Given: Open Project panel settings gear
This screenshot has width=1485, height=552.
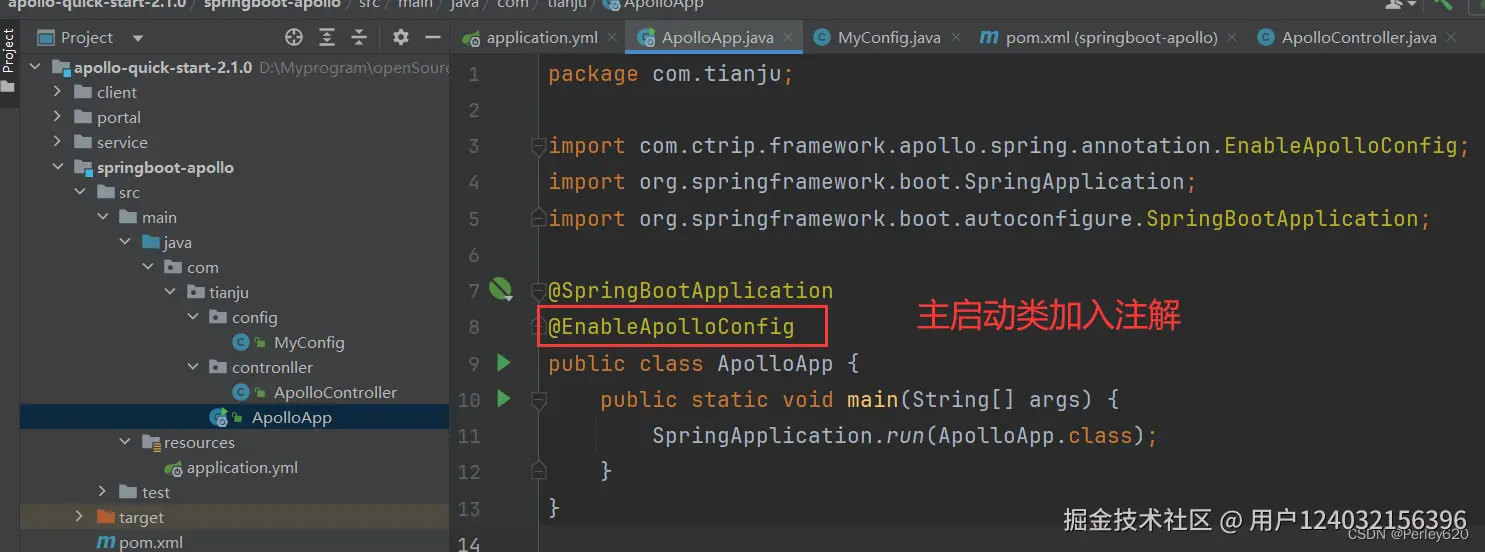Looking at the screenshot, I should 401,37.
